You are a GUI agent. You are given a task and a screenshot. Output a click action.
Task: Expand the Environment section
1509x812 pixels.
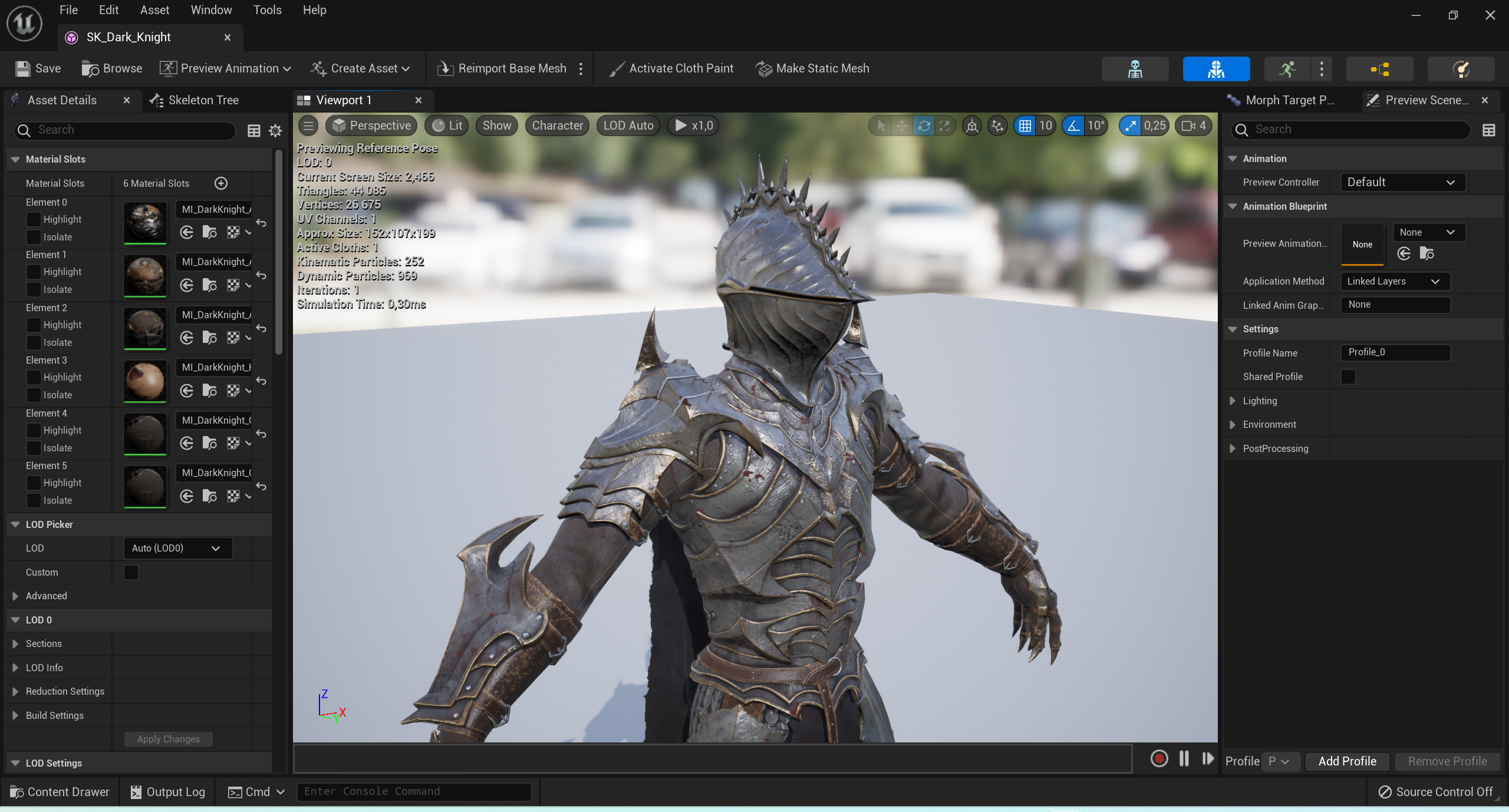click(1233, 424)
